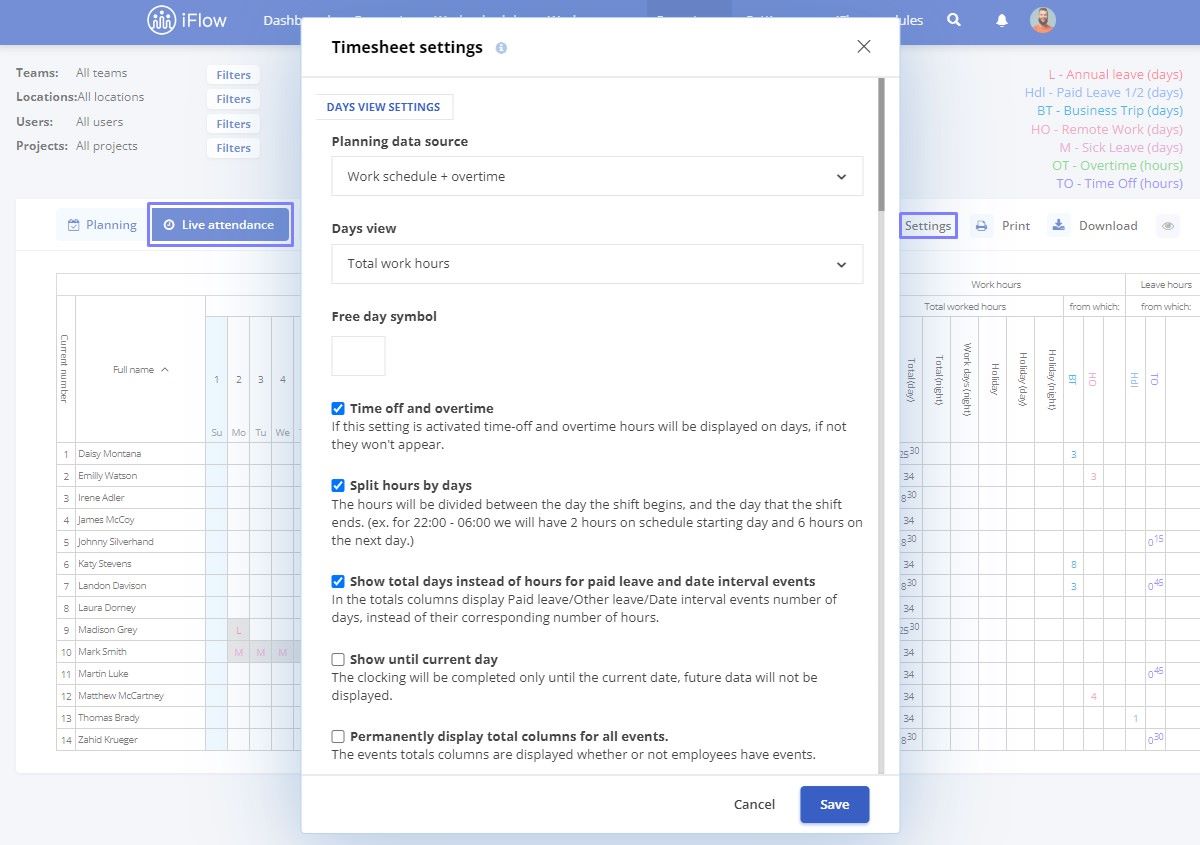Open the user profile avatar
Image resolution: width=1200 pixels, height=845 pixels.
click(x=1043, y=20)
